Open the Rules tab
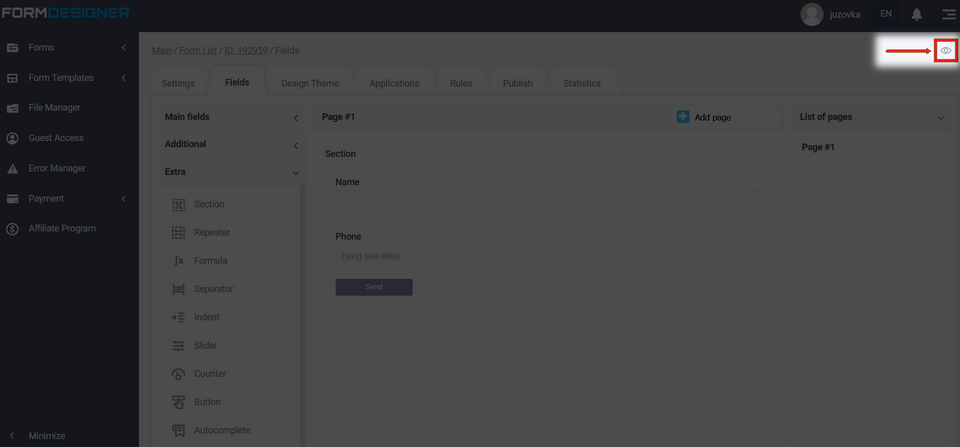 pos(461,83)
